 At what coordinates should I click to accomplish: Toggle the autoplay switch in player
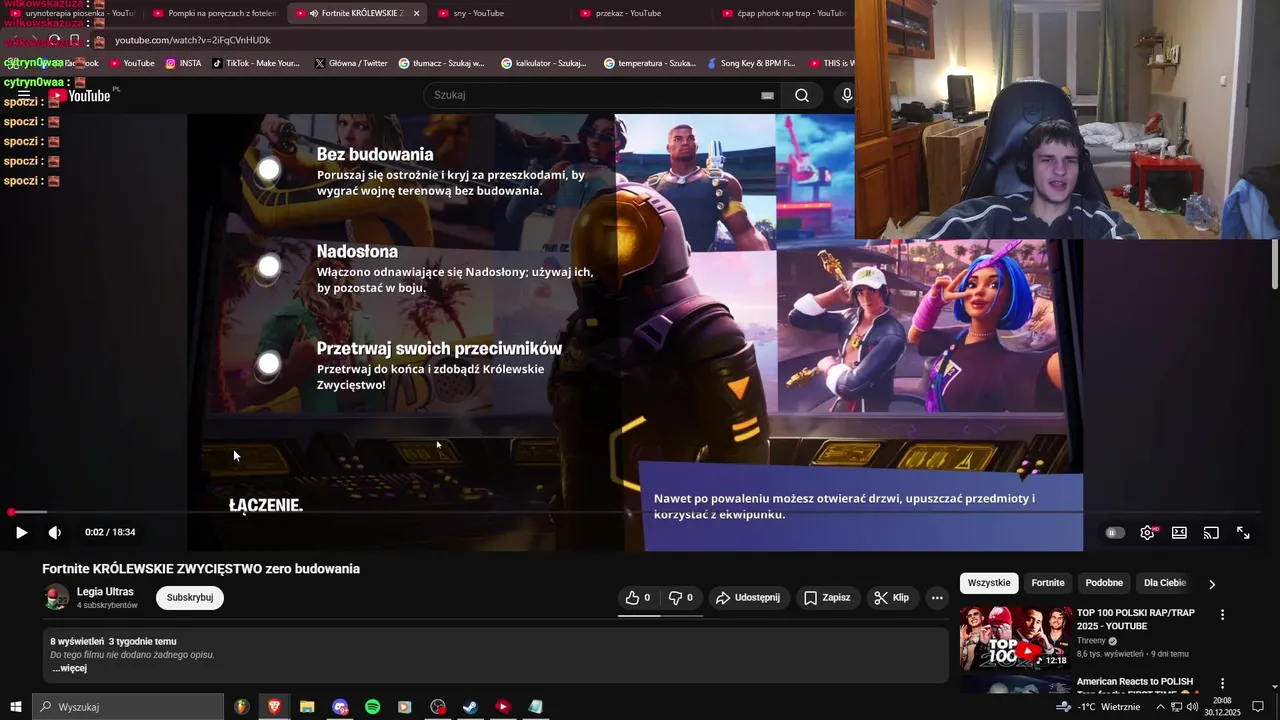pyautogui.click(x=1114, y=533)
